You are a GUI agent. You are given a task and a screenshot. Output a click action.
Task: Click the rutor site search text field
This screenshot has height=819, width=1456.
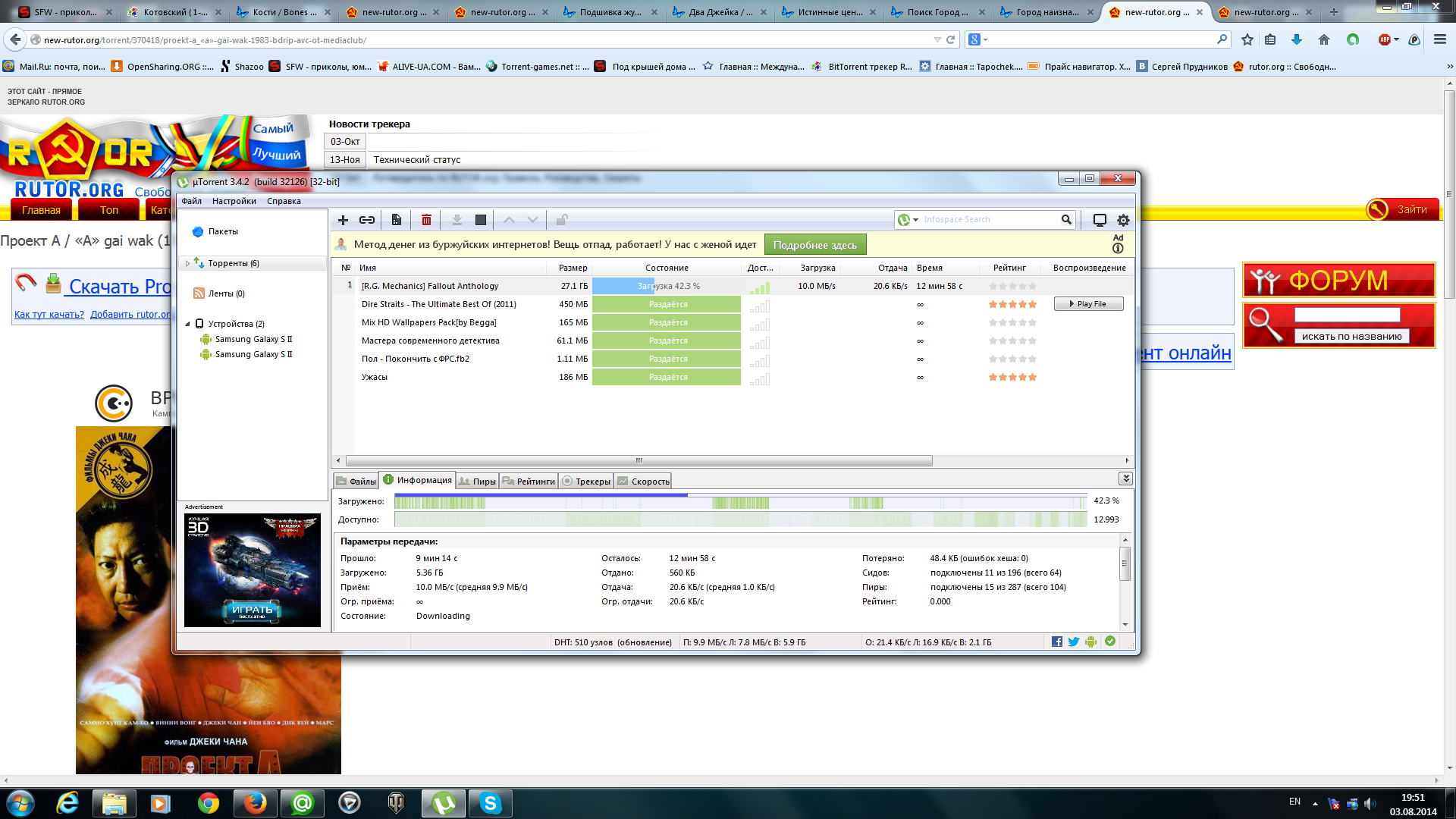click(x=1347, y=315)
